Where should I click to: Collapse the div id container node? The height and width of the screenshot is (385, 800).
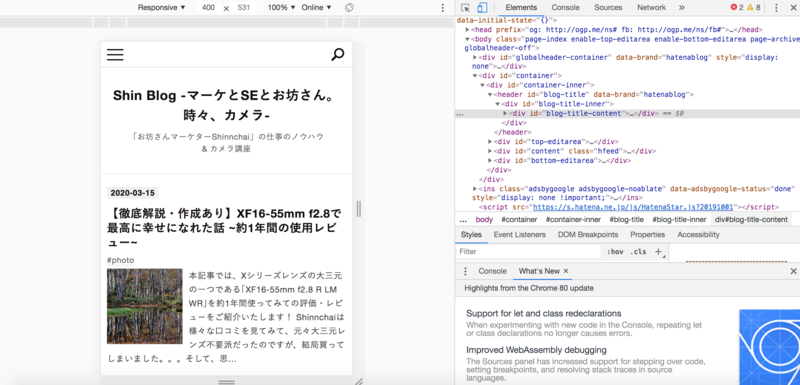tap(475, 75)
